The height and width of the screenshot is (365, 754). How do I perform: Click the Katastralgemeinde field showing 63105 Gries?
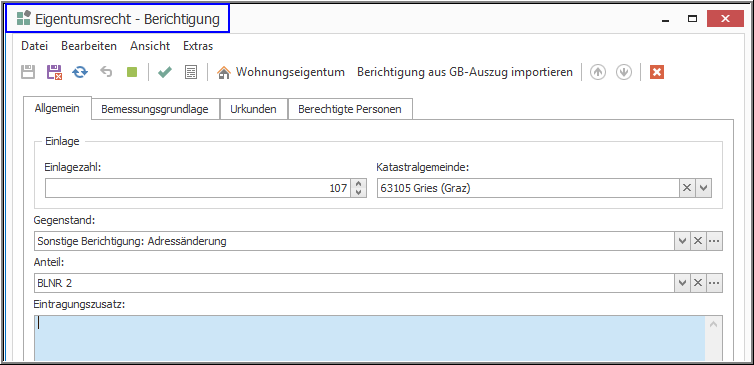[528, 188]
